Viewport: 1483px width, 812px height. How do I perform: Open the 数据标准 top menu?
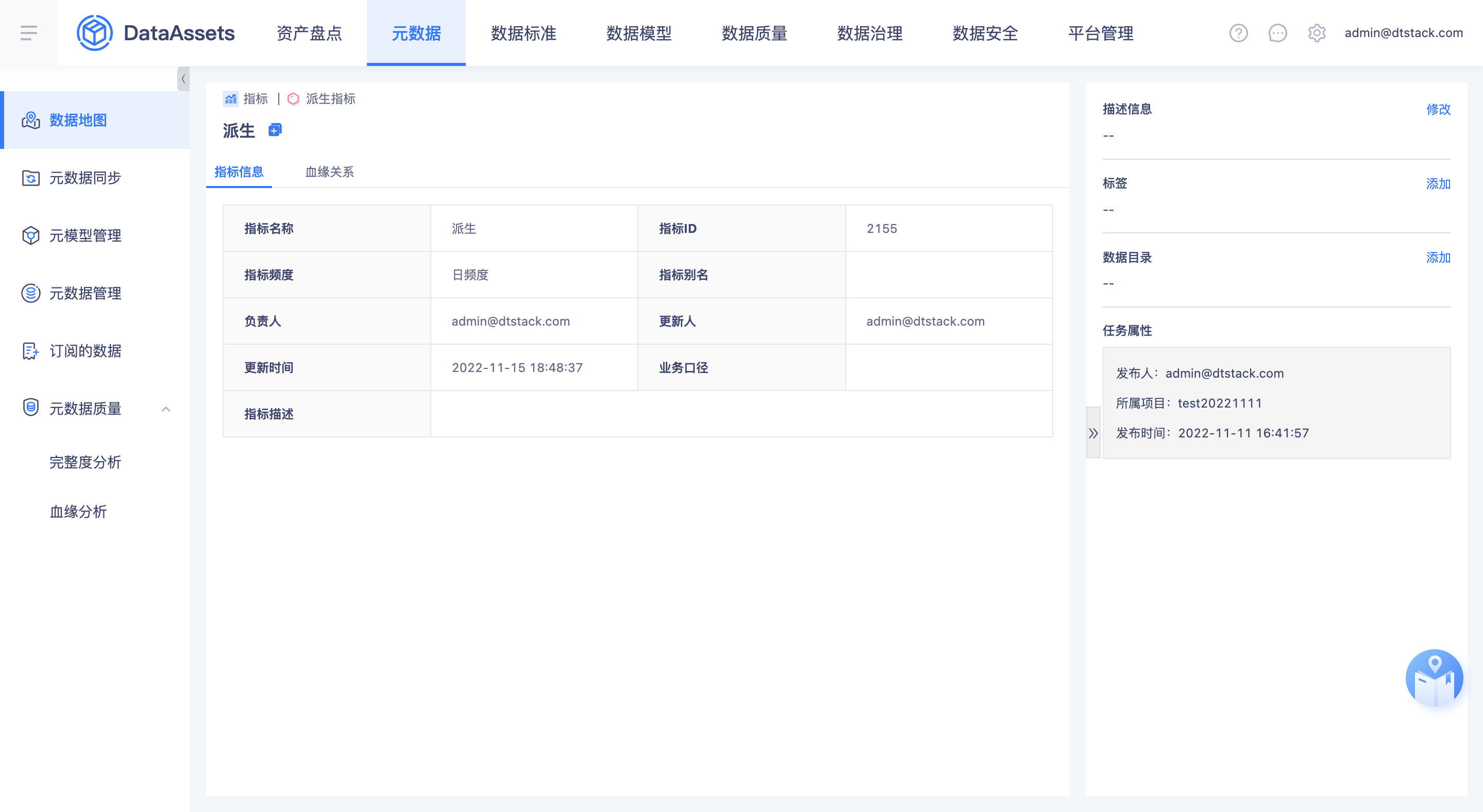tap(524, 33)
